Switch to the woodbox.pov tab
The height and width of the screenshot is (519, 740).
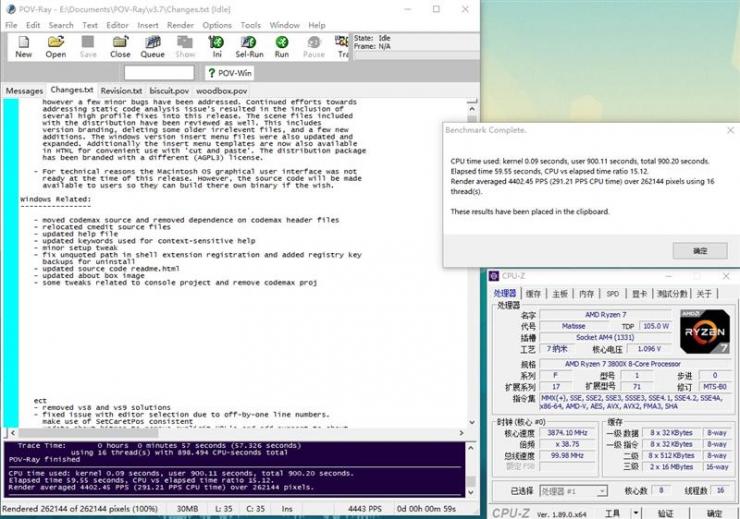click(x=221, y=91)
